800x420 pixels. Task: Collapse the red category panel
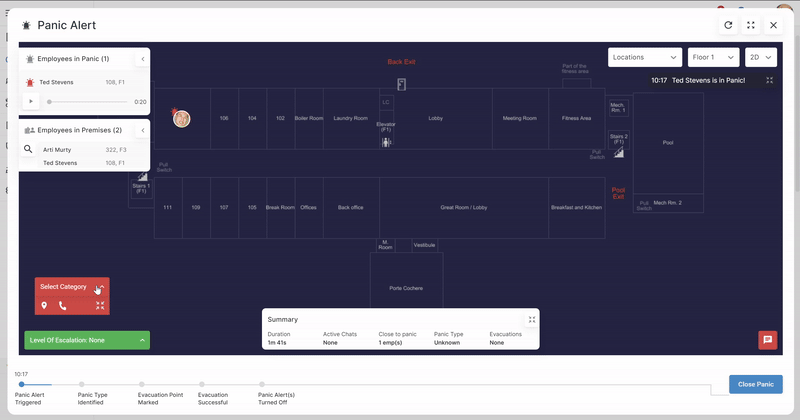[100, 287]
